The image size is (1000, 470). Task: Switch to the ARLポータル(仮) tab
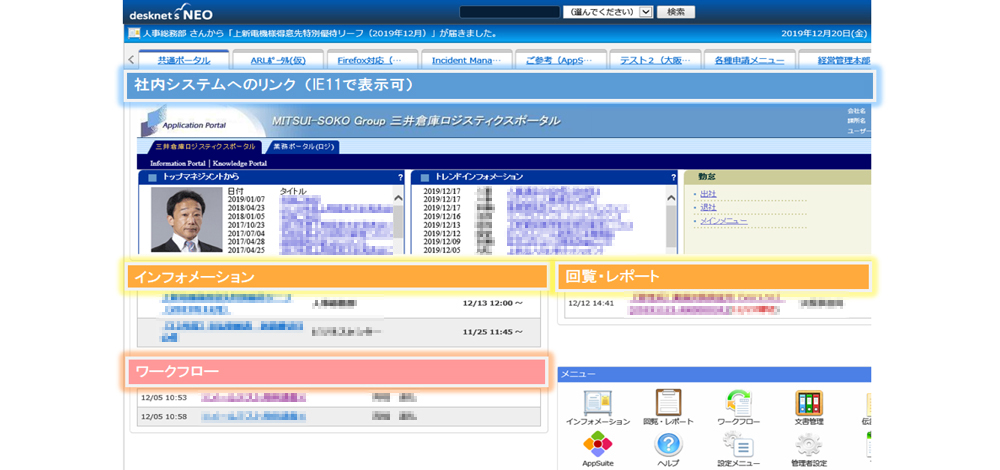[279, 61]
